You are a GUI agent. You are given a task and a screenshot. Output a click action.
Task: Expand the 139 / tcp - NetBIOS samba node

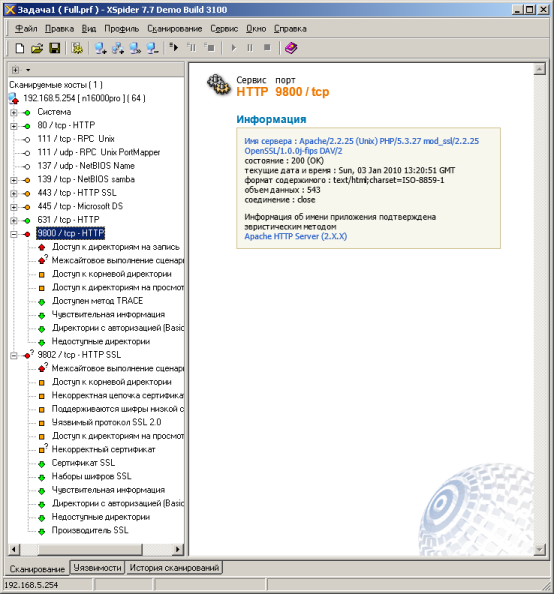pyautogui.click(x=14, y=180)
